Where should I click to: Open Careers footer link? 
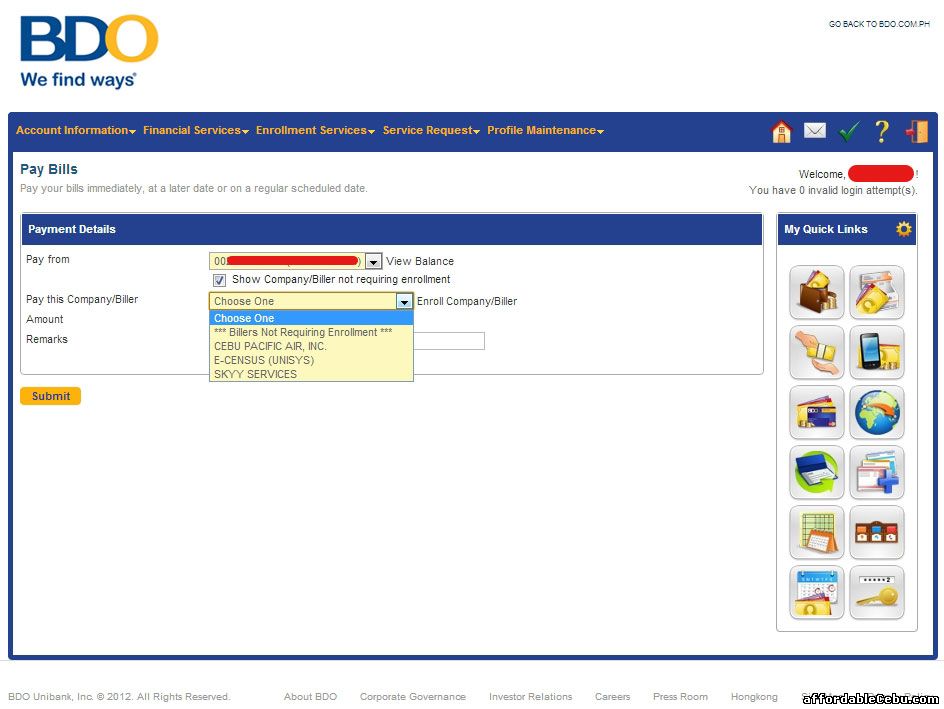[x=612, y=696]
